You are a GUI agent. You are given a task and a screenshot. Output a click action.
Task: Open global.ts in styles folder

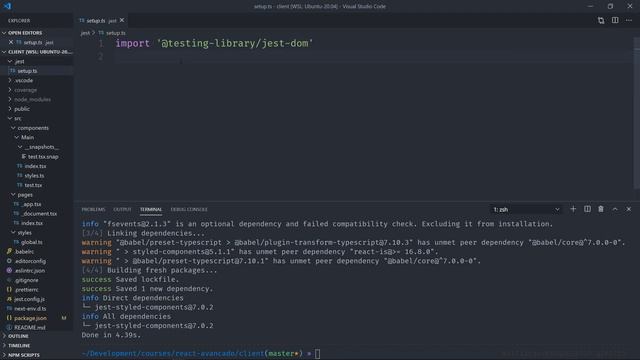click(37, 242)
